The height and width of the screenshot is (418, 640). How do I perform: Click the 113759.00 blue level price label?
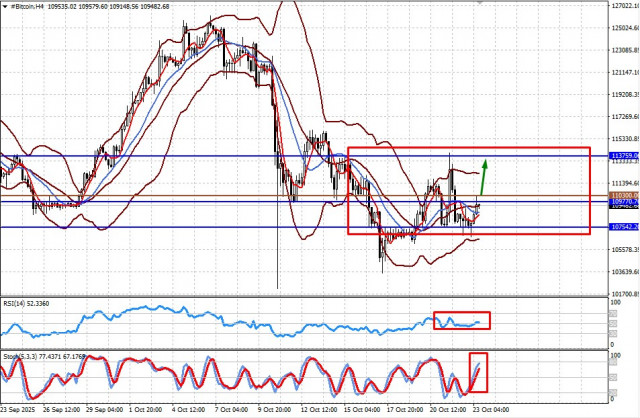(x=624, y=156)
